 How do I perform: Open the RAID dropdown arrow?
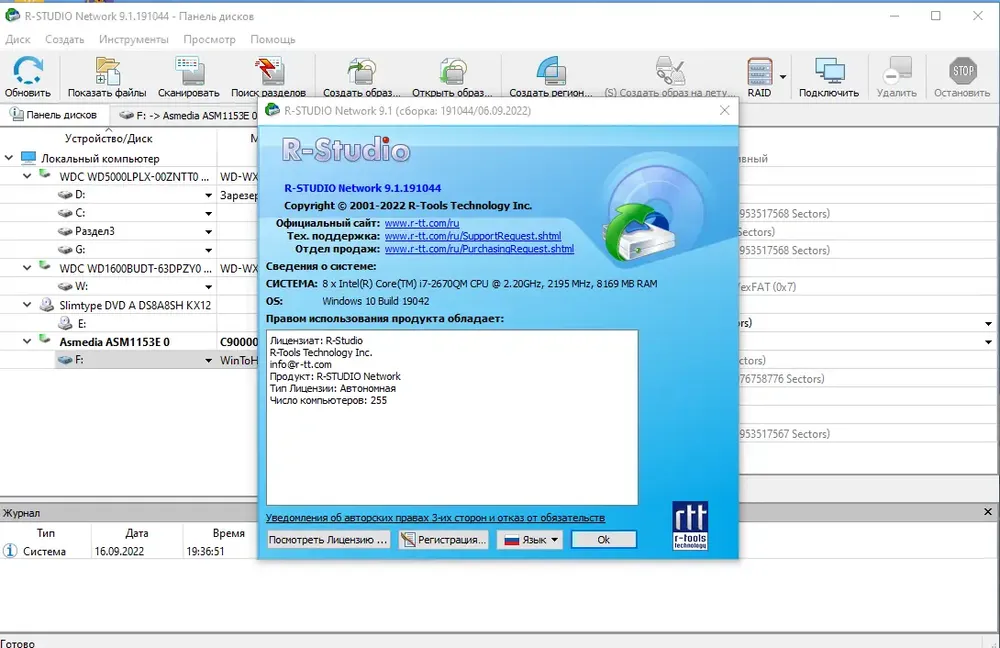[783, 77]
